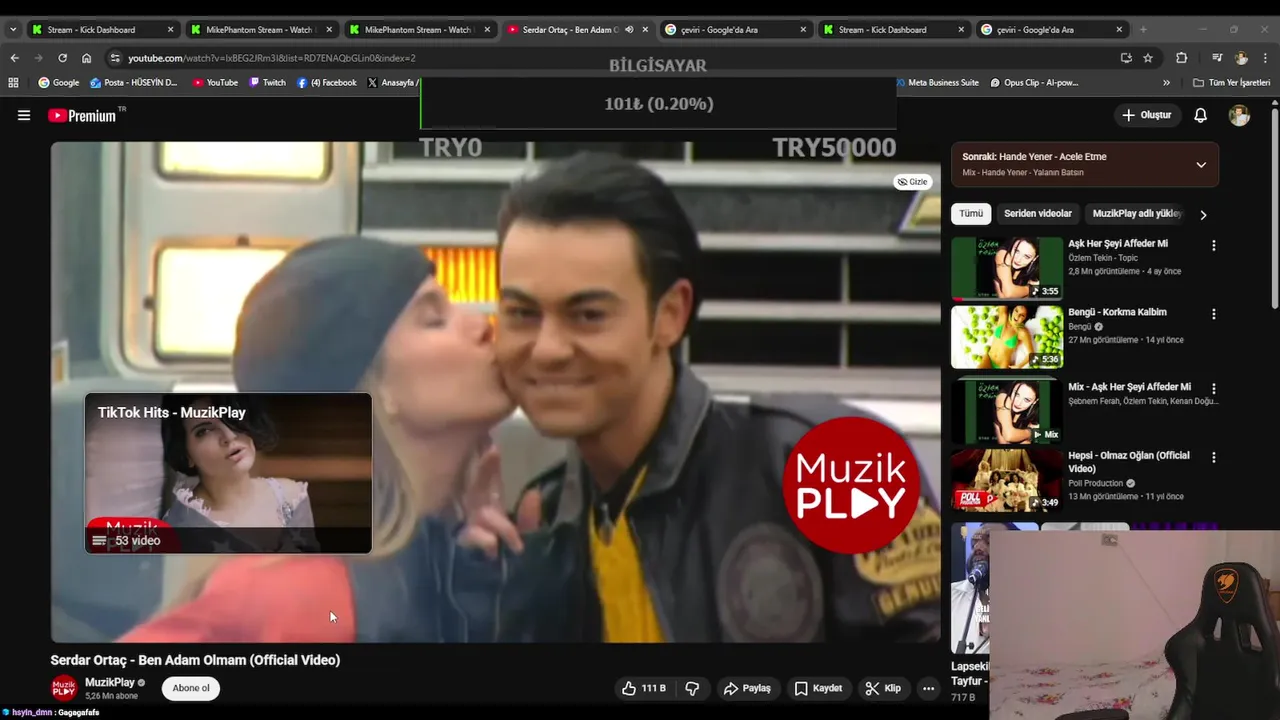Switch to first Stream - Kick Dashboard tab
The width and height of the screenshot is (1280, 720).
coord(103,29)
